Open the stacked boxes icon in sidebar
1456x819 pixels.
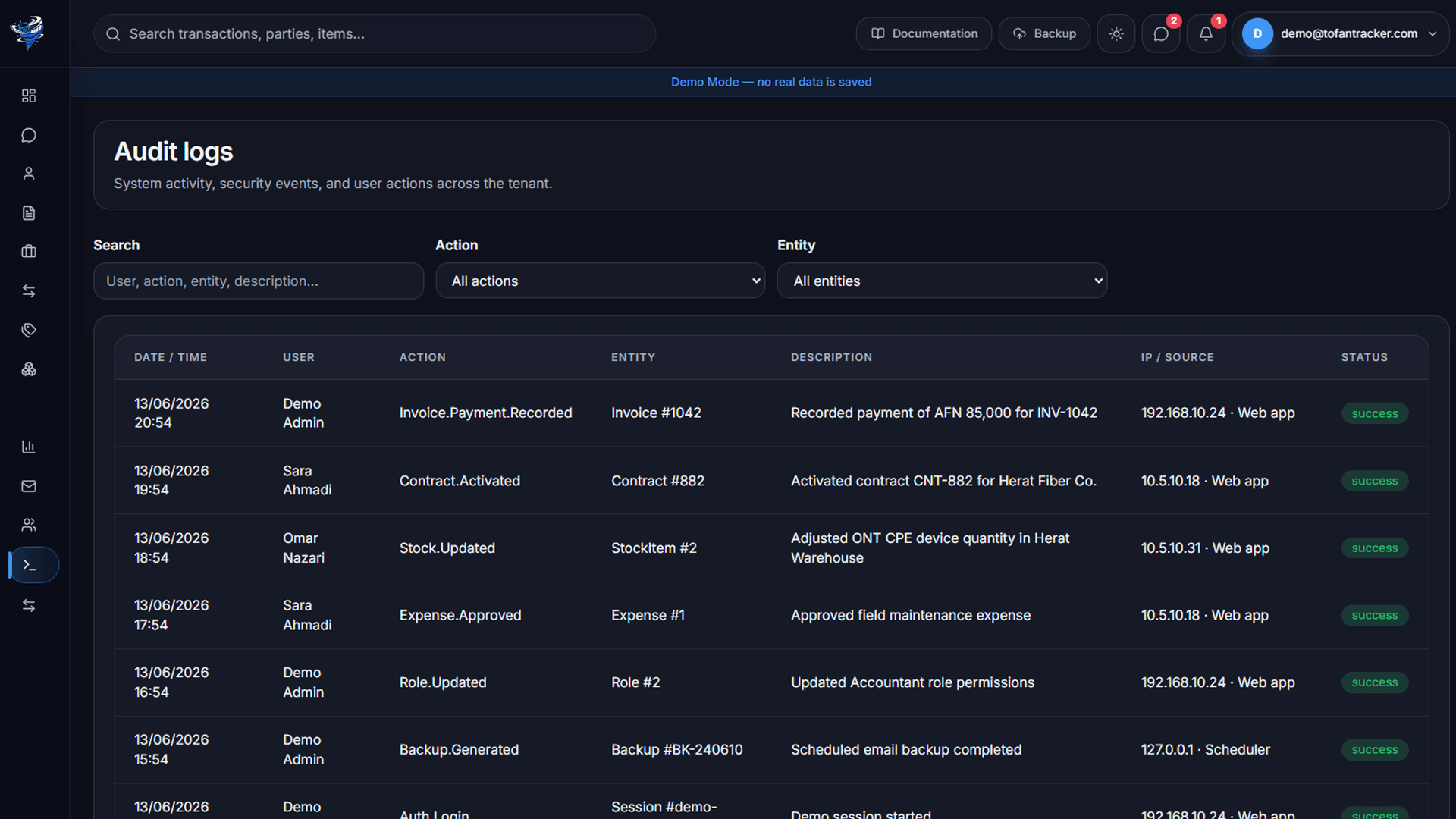point(29,369)
